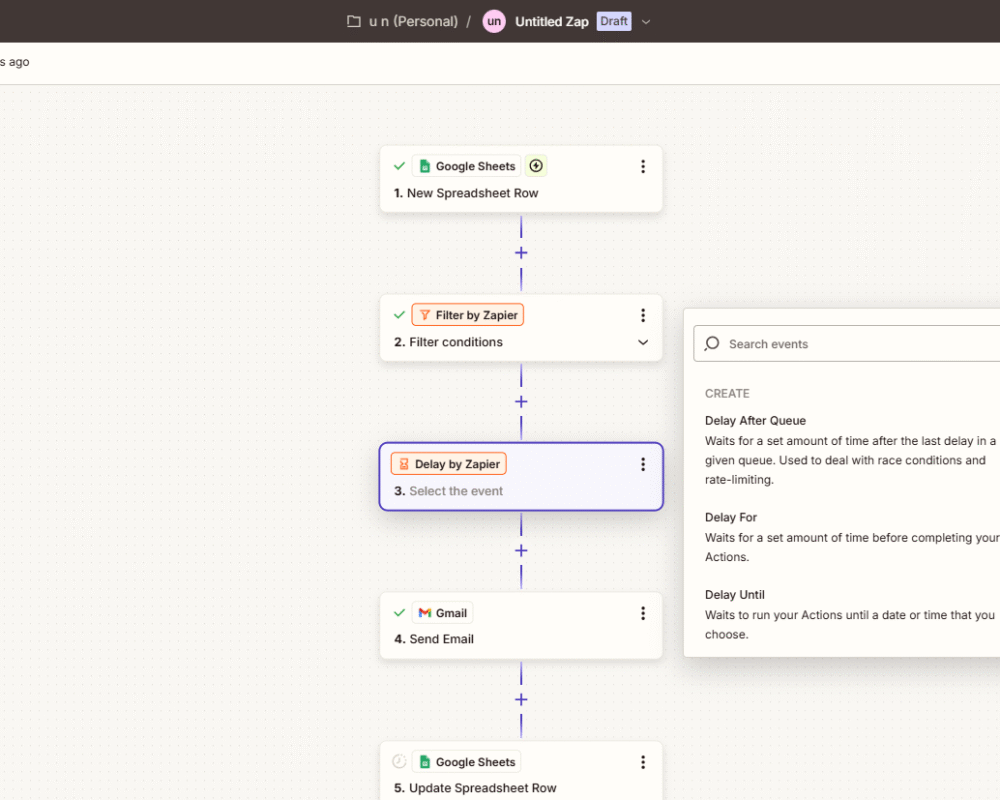
Task: Click the lightning trigger icon on step 1
Action: 536,166
